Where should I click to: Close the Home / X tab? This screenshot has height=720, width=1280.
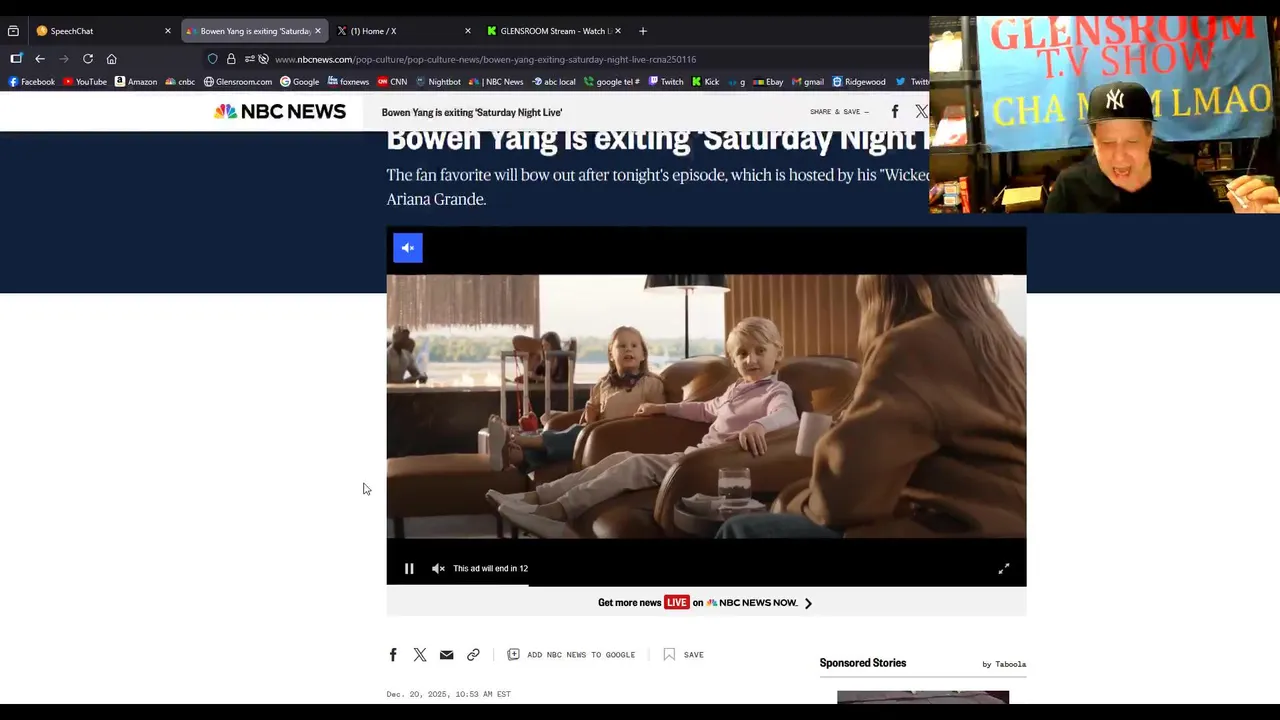click(x=467, y=31)
